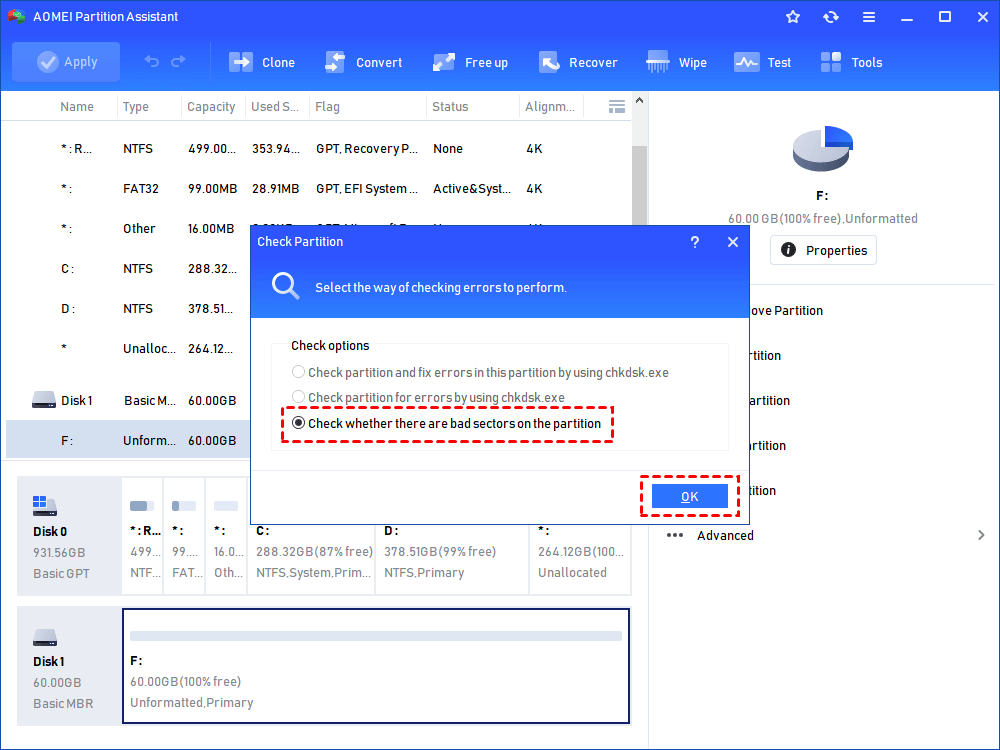Click the Disk 0 icon in disk map

(45, 506)
